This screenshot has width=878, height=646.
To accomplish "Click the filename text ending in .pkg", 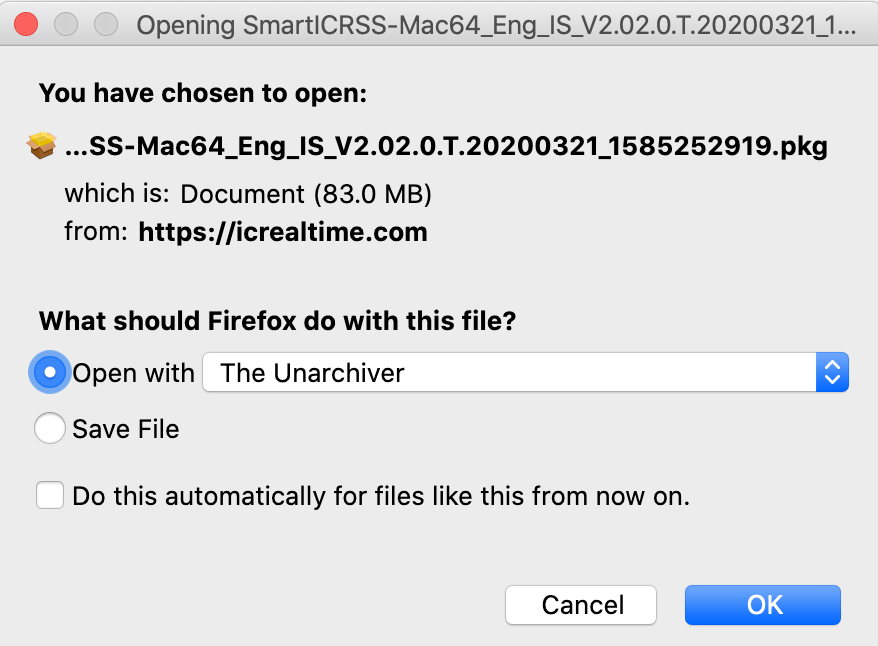I will click(446, 146).
